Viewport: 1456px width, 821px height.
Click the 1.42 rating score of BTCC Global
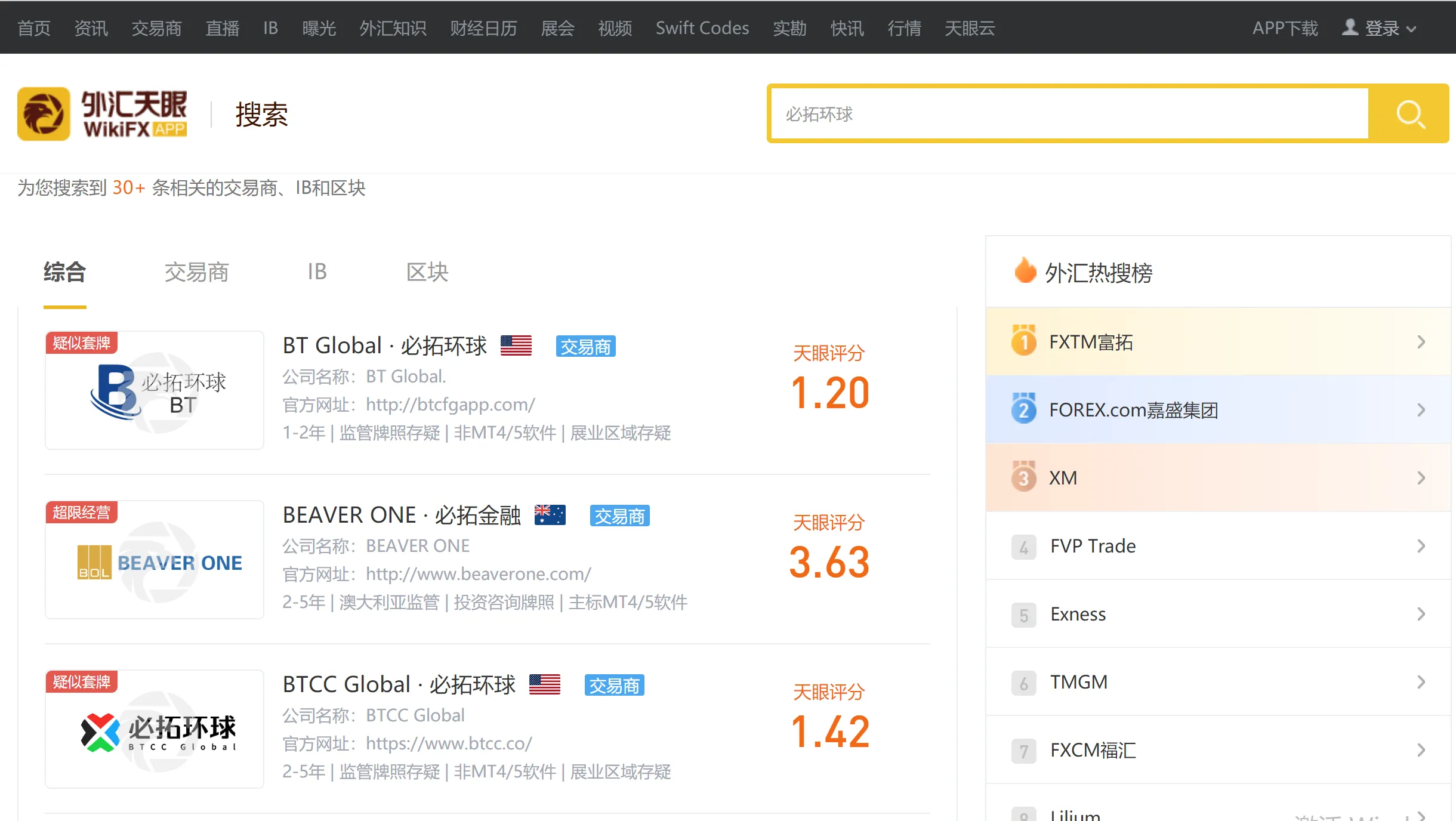pos(829,732)
